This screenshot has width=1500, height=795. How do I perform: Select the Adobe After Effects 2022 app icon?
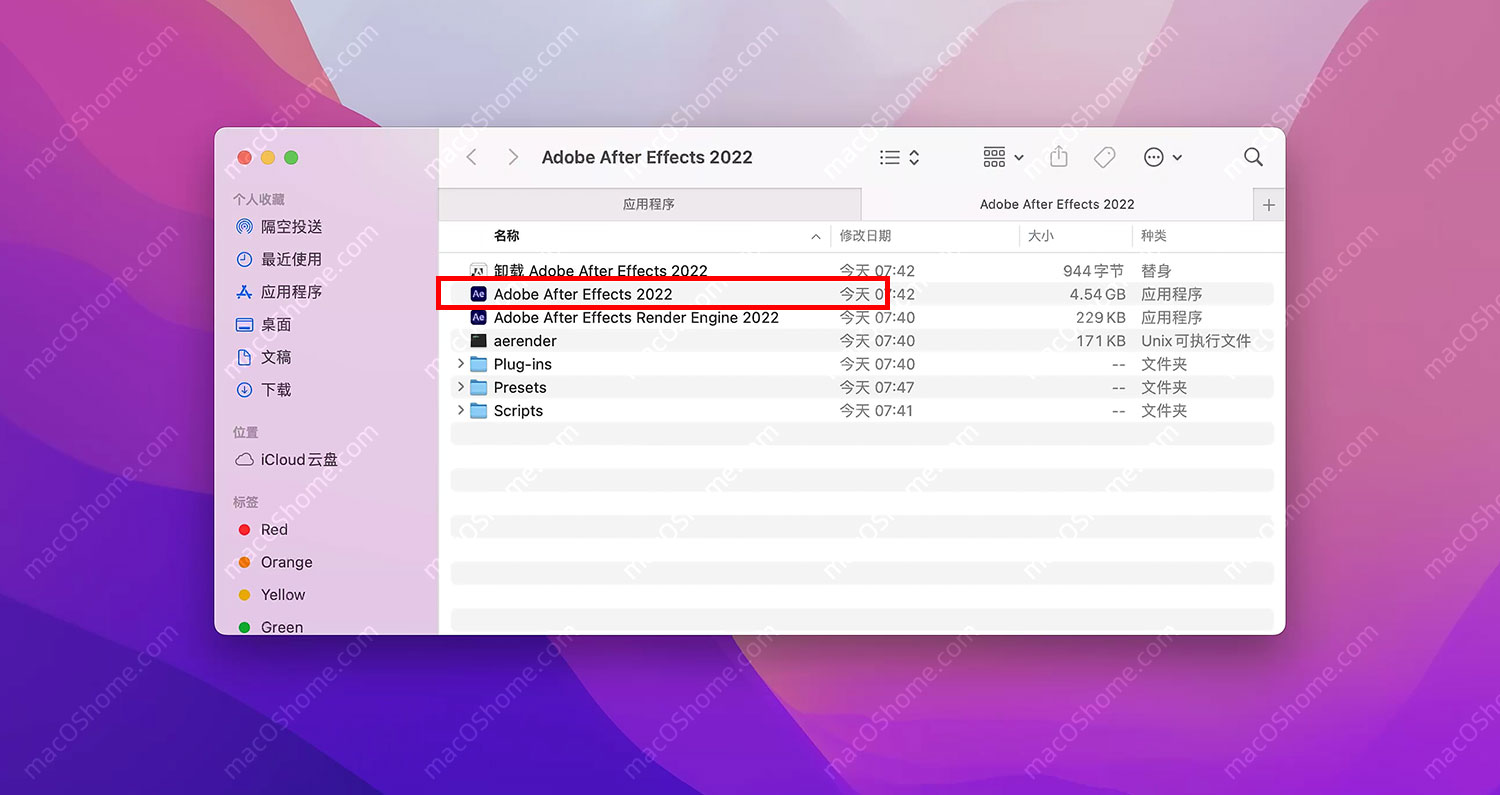tap(478, 294)
